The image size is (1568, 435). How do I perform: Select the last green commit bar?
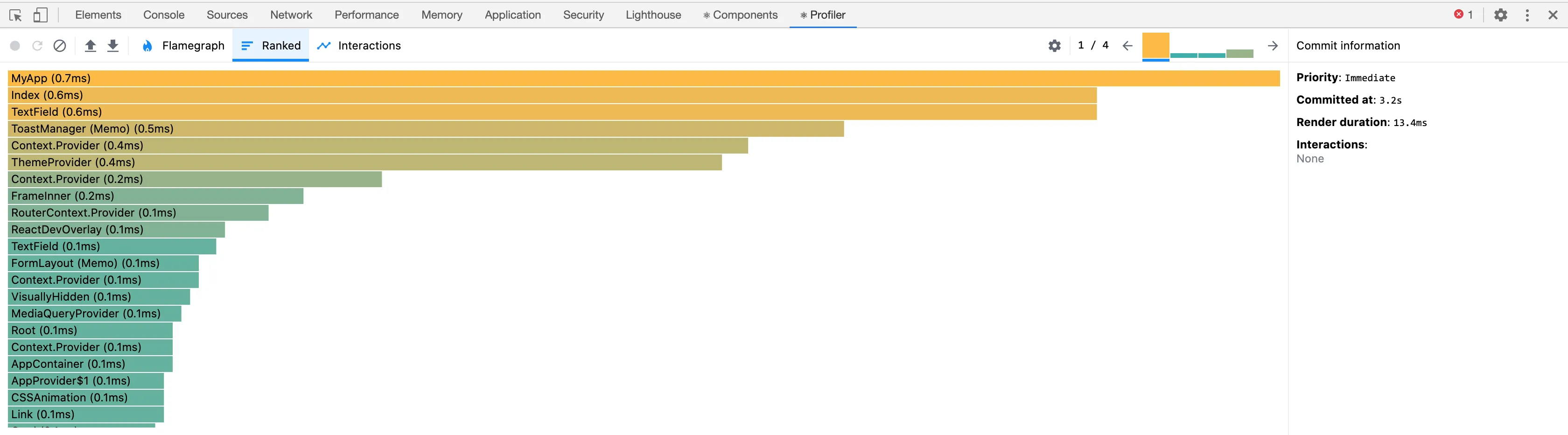pyautogui.click(x=1239, y=54)
